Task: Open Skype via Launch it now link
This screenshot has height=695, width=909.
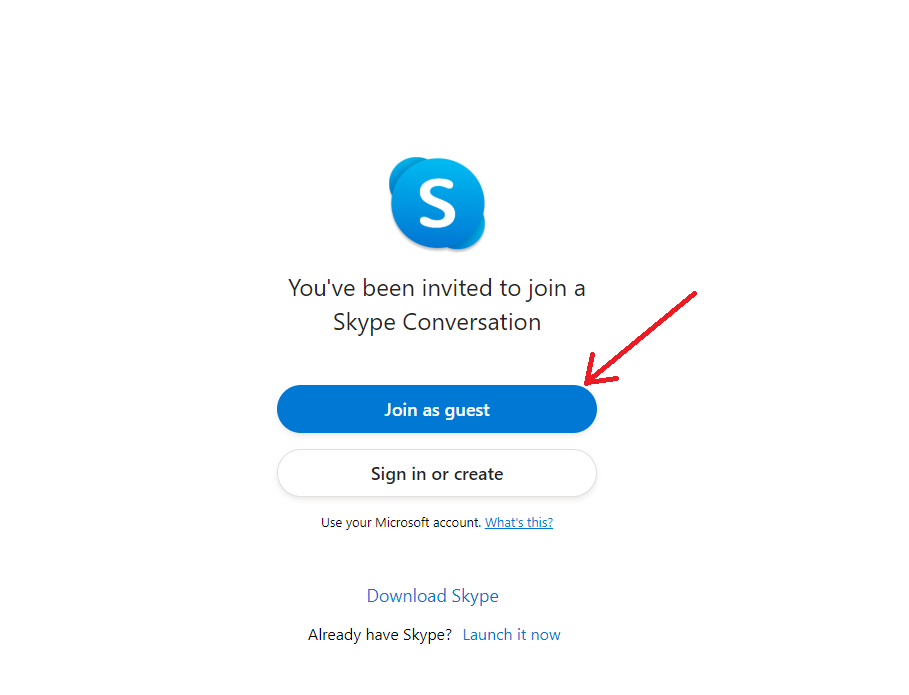Action: 511,635
